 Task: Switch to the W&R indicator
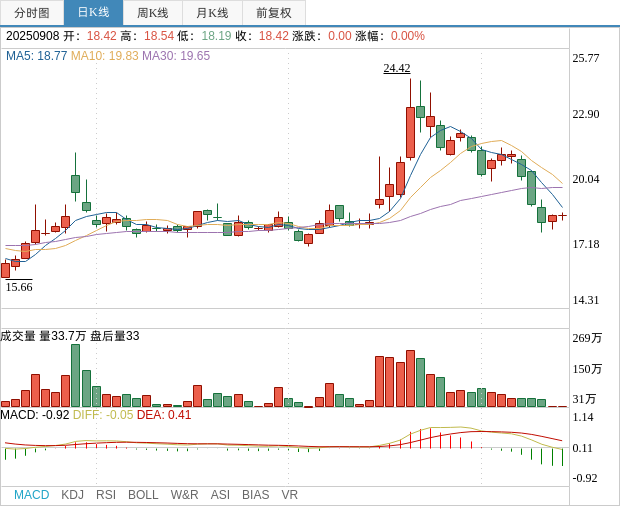[x=184, y=495]
